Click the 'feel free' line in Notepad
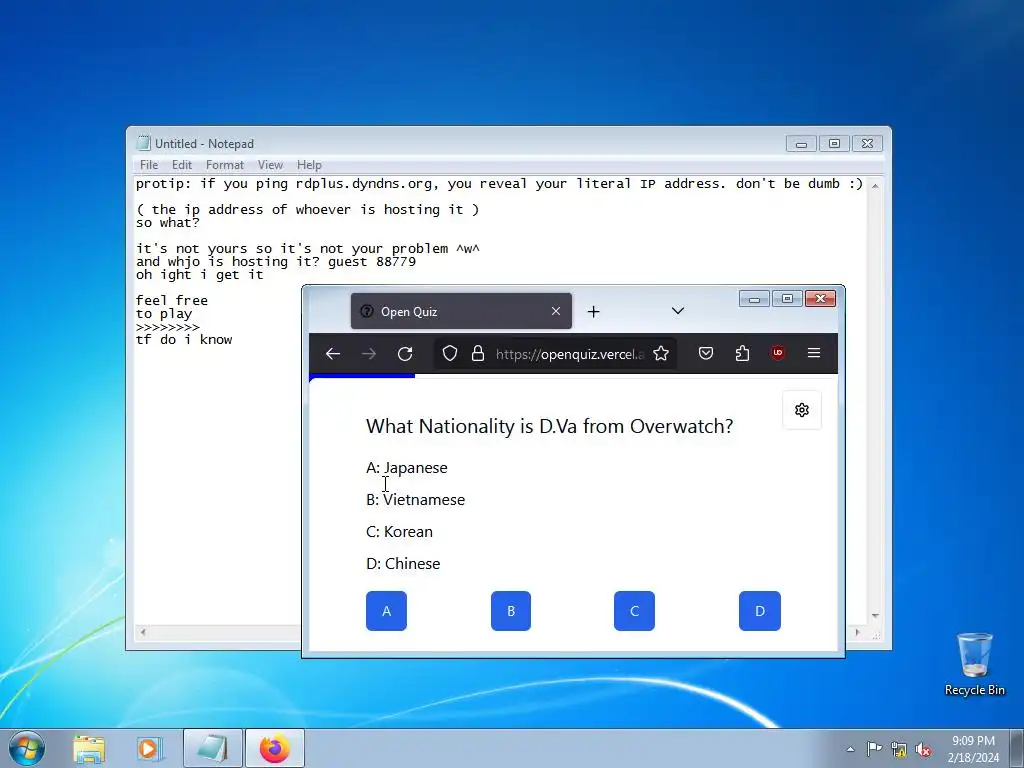The image size is (1024, 768). coord(172,300)
